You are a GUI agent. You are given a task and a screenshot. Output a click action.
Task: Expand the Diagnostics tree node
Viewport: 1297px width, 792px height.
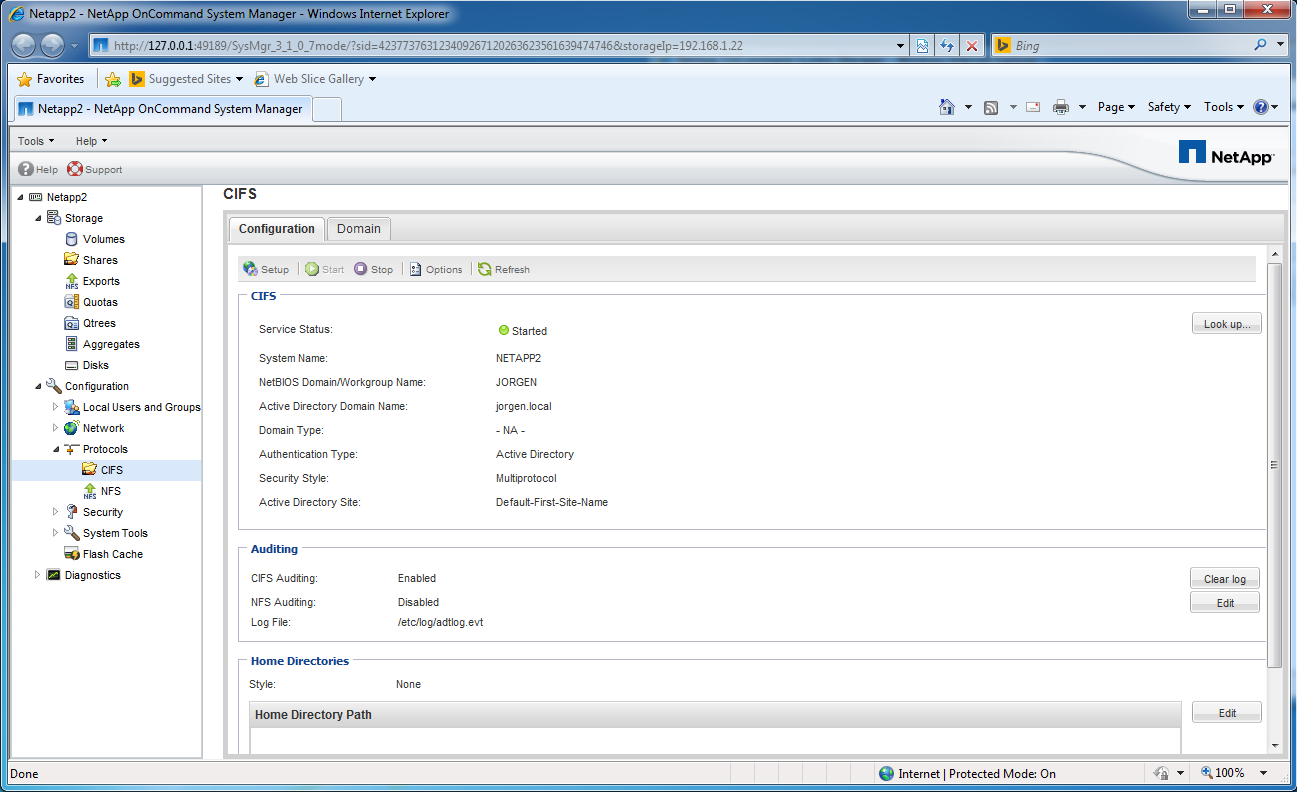pyautogui.click(x=38, y=575)
